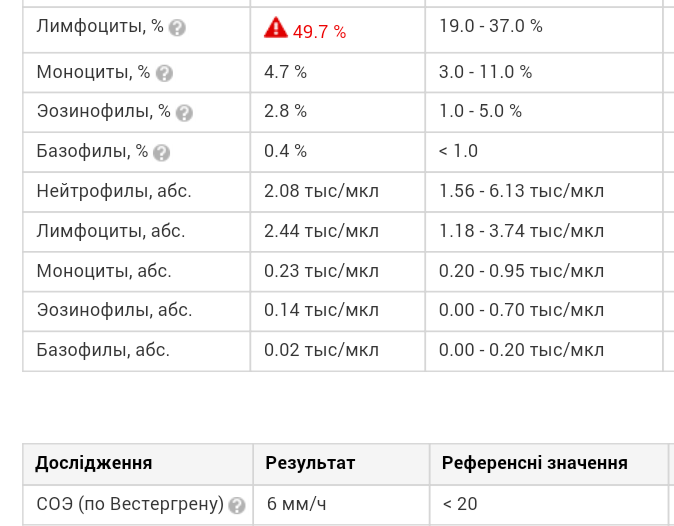The height and width of the screenshot is (526, 674).
Task: Click the 1.18 - 3.74 тыс/мкл reference value
Action: pyautogui.click(x=521, y=231)
